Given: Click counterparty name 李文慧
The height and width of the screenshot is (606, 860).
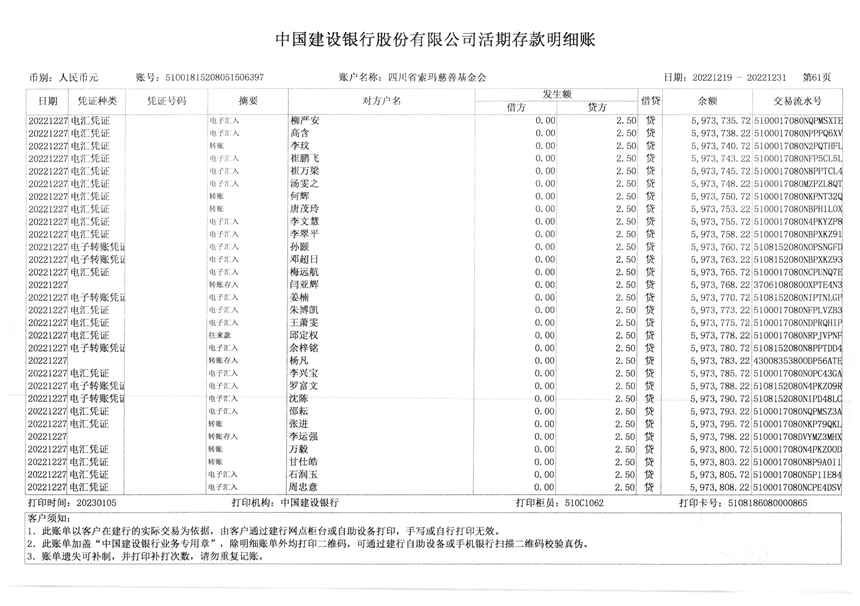Looking at the screenshot, I should coord(304,222).
